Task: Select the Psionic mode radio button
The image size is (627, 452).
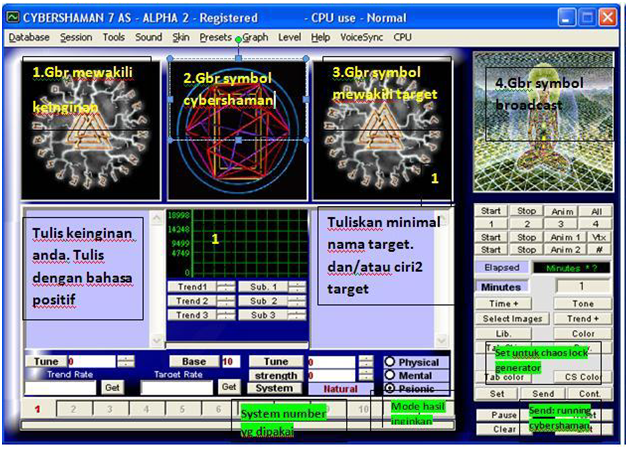Action: (390, 388)
